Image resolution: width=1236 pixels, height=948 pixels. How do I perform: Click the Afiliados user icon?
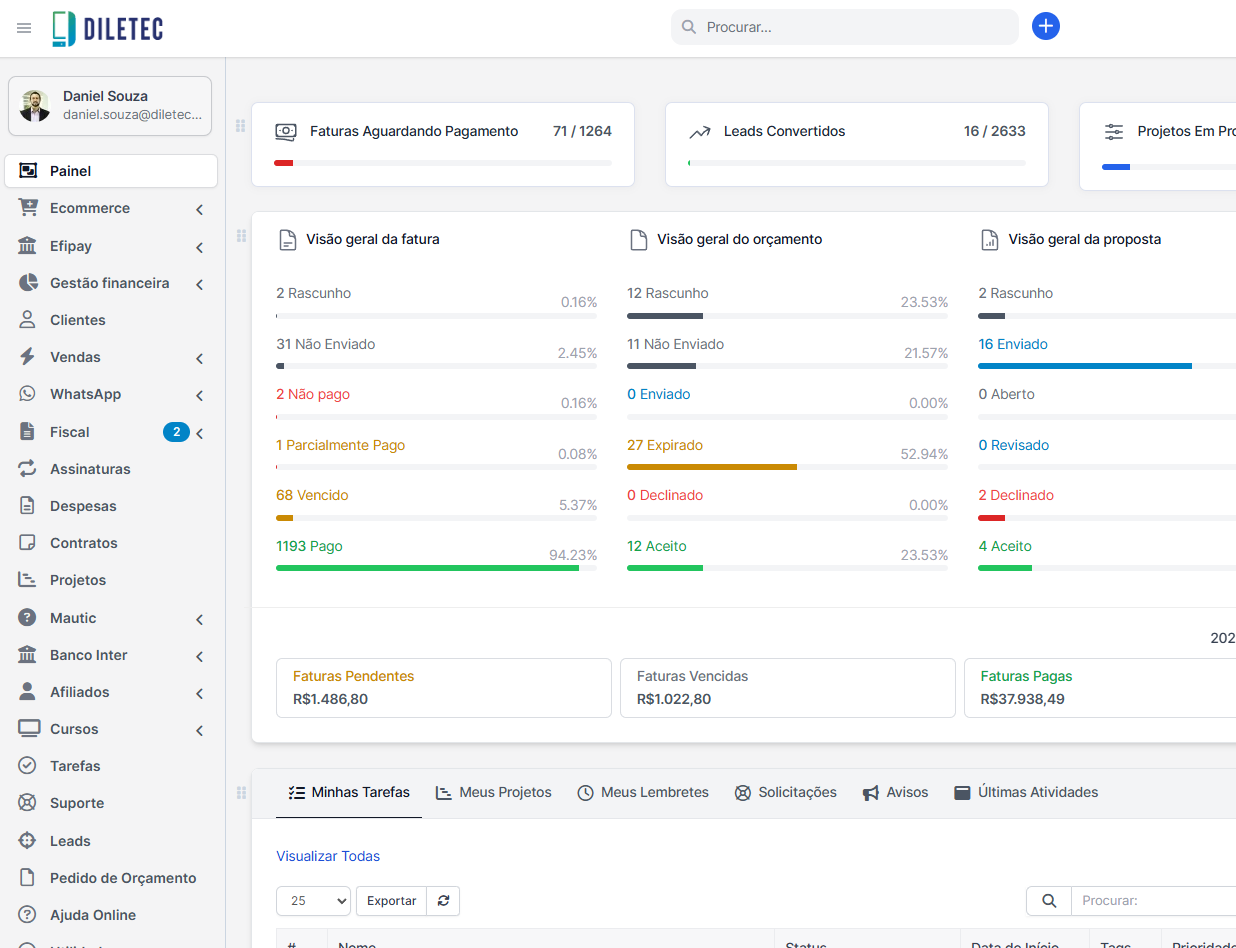pos(28,692)
